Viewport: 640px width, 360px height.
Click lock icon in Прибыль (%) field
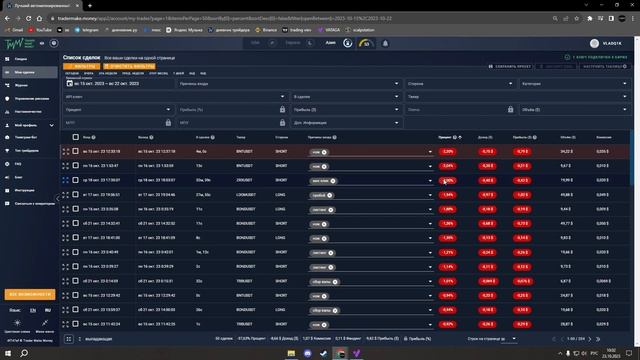tap(282, 109)
